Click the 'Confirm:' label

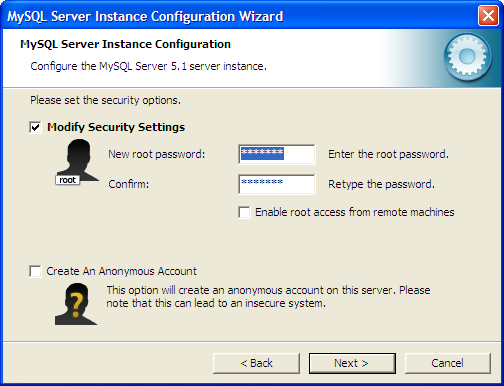coord(129,184)
